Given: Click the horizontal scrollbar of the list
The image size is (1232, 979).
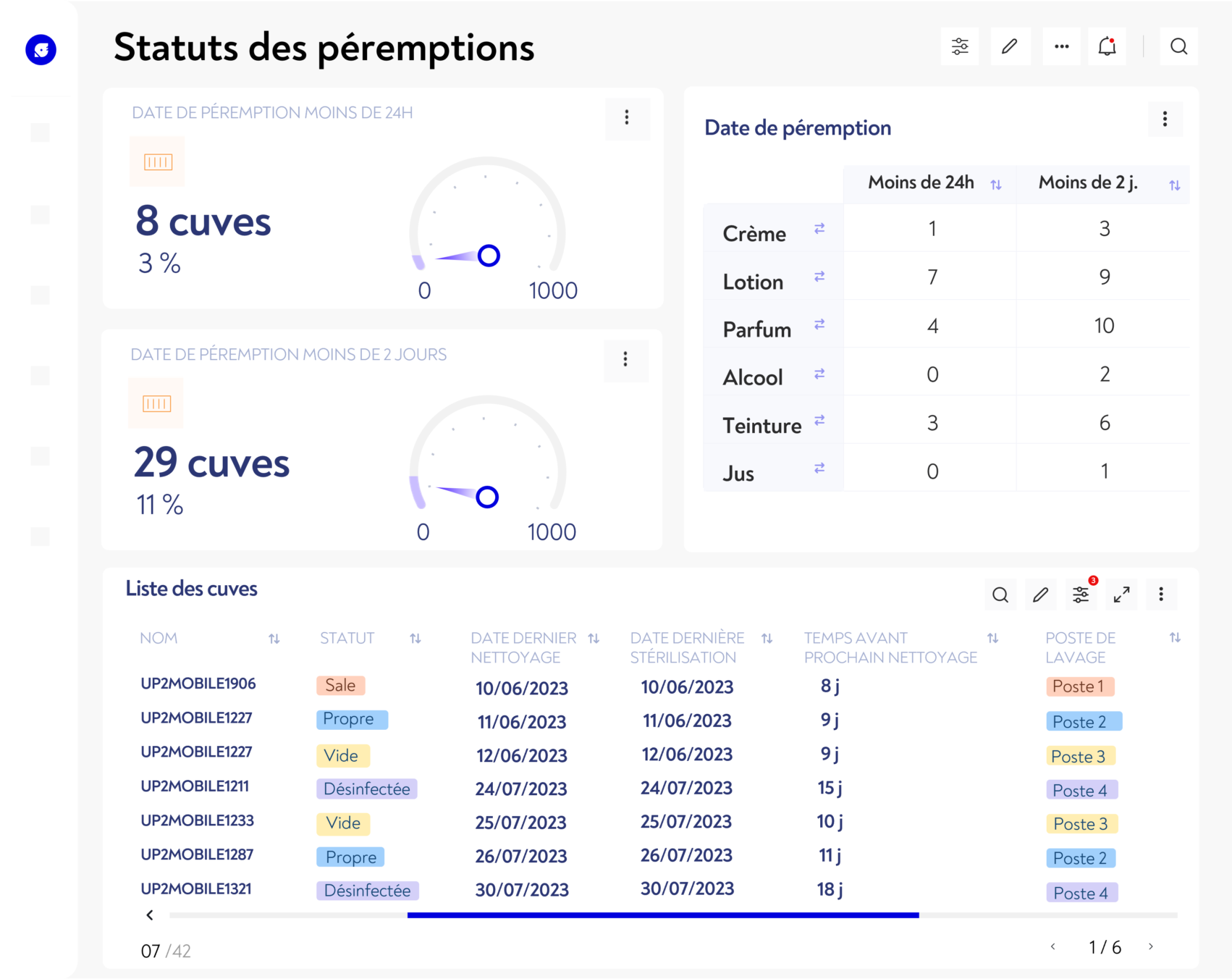Looking at the screenshot, I should click(663, 915).
